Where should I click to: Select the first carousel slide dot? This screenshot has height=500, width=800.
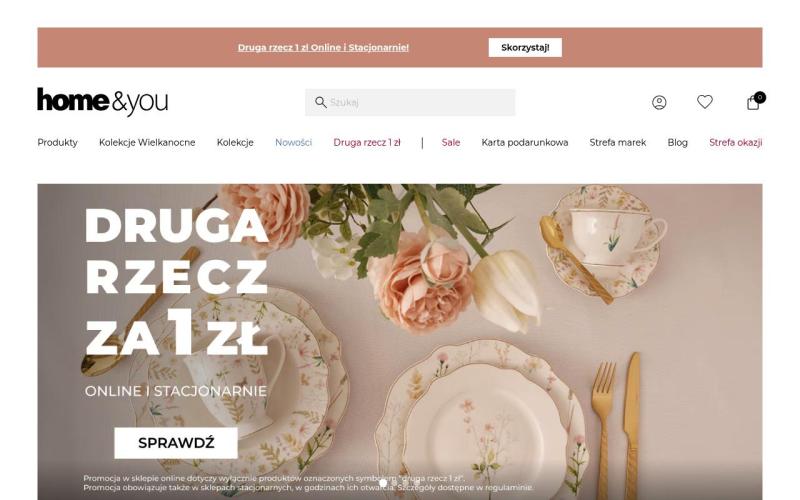tap(383, 483)
